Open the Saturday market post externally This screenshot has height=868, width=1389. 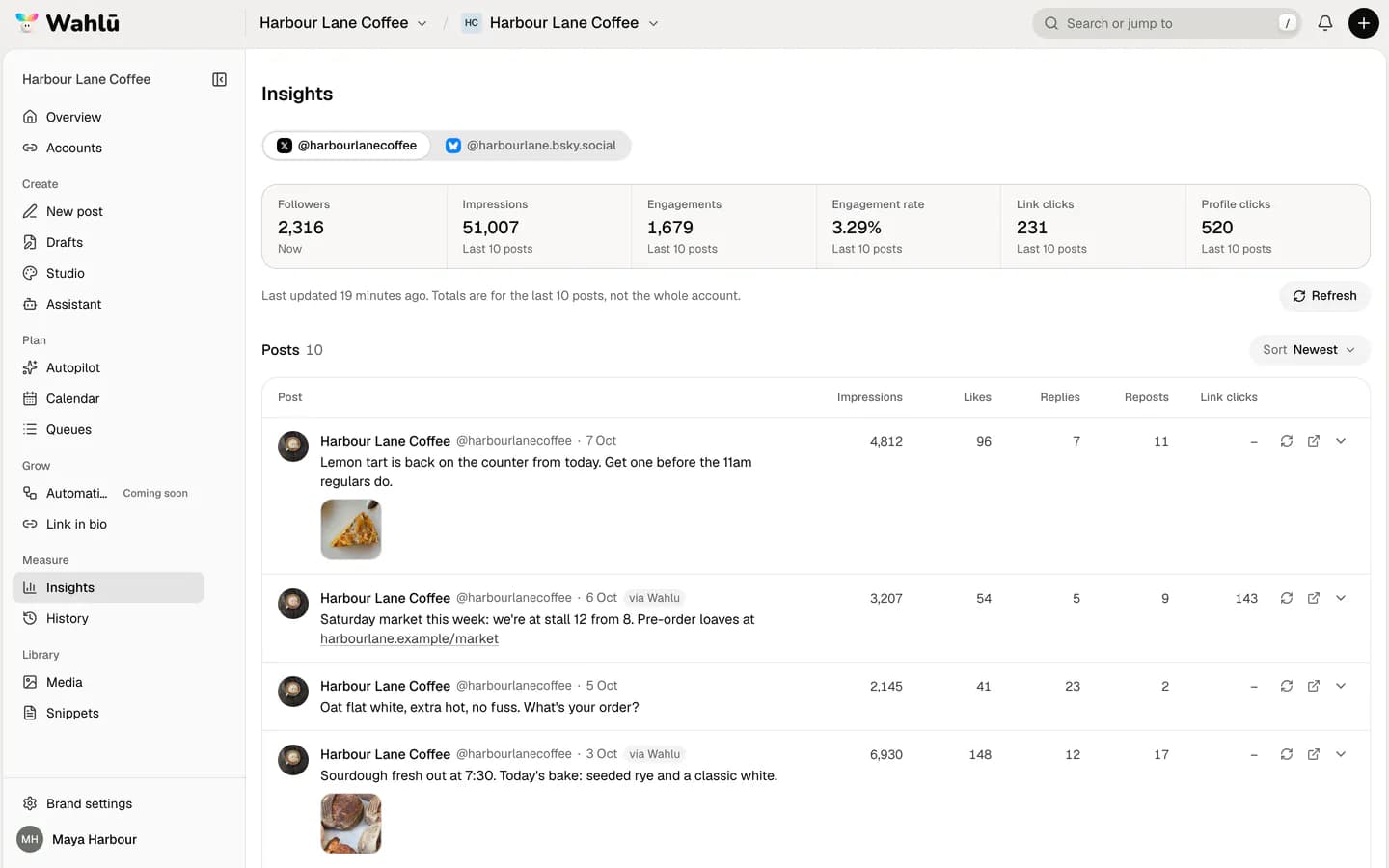click(1314, 598)
